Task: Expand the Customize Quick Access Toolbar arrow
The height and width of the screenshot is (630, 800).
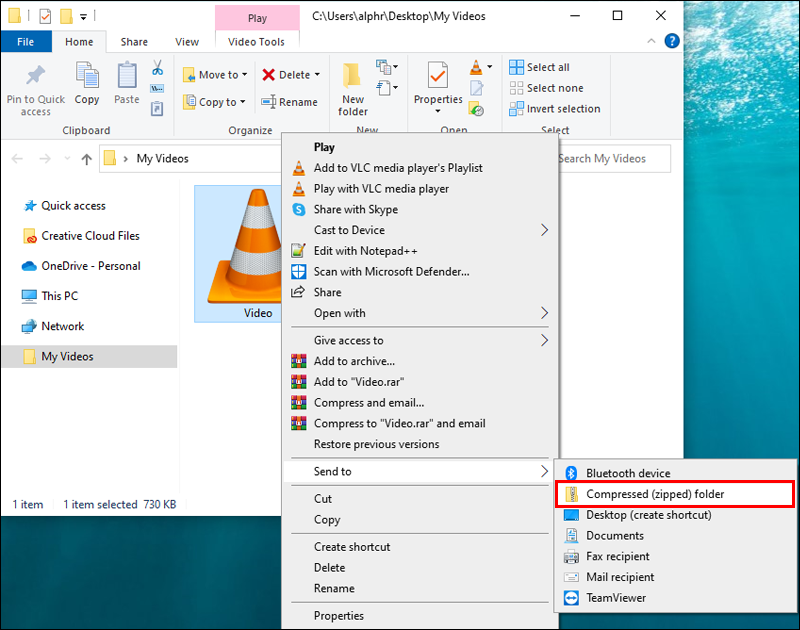Action: click(83, 17)
